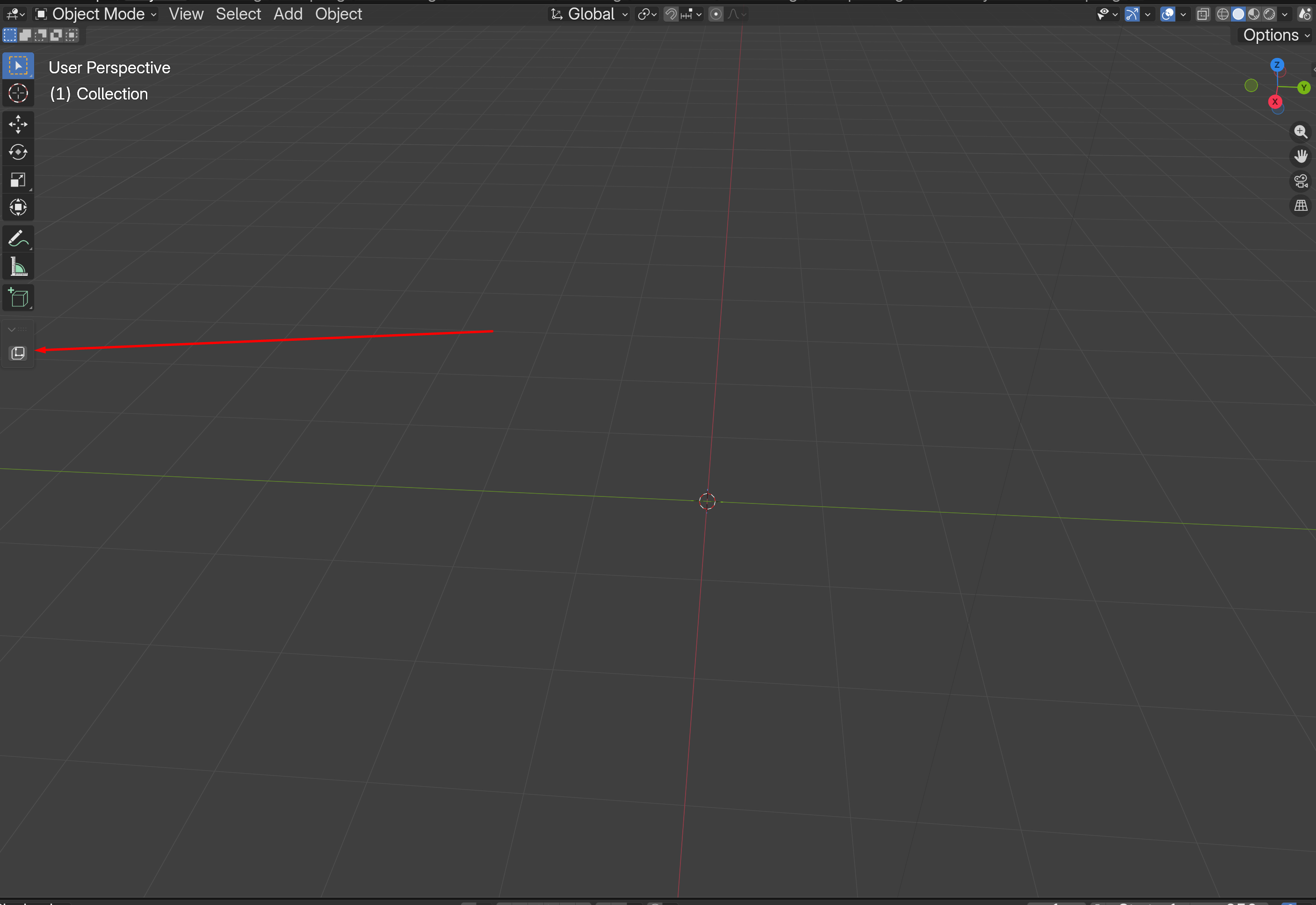The width and height of the screenshot is (1316, 905).
Task: Select the Select Box tool
Action: (18, 66)
